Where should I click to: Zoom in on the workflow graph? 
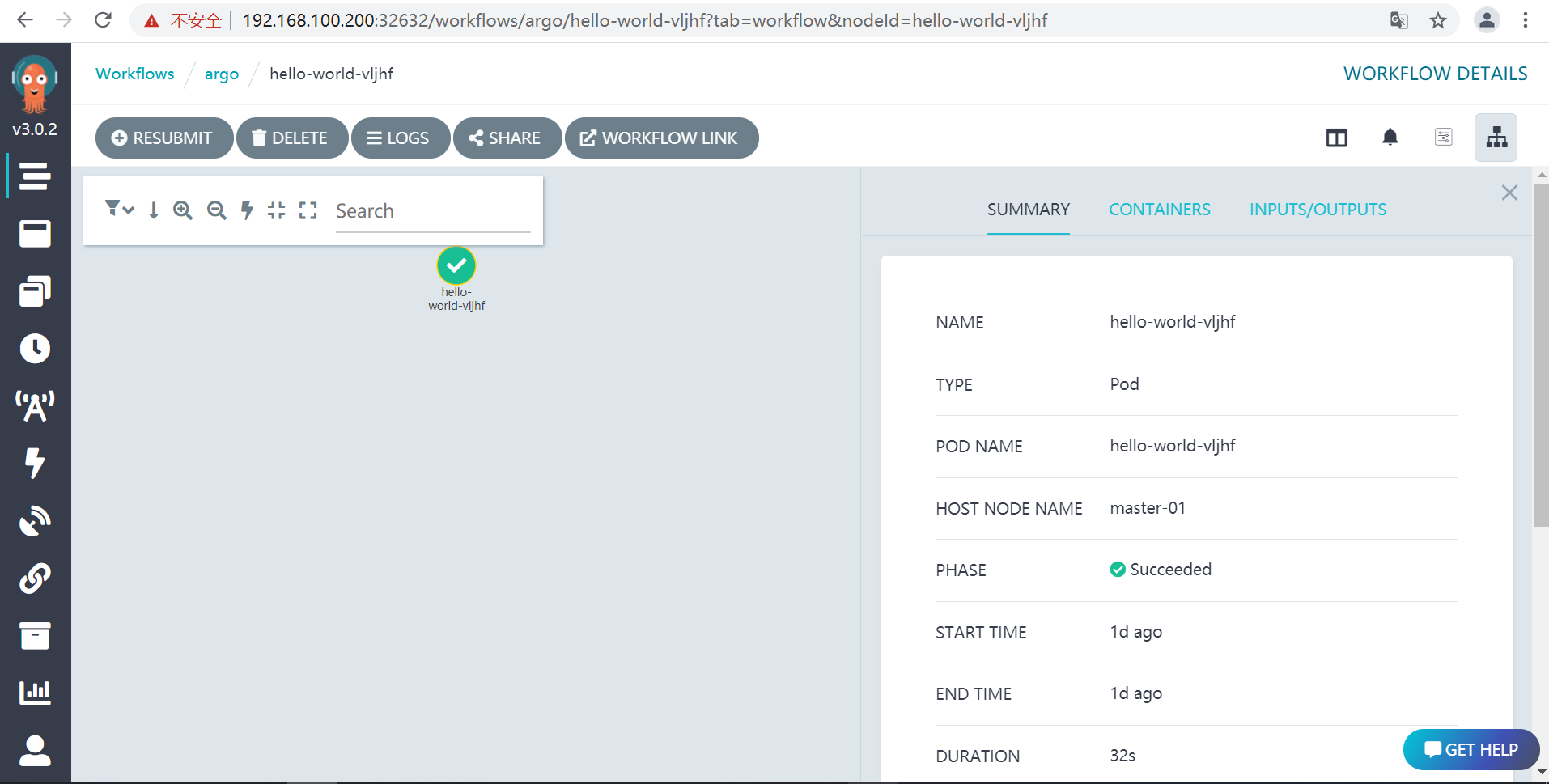click(x=182, y=210)
